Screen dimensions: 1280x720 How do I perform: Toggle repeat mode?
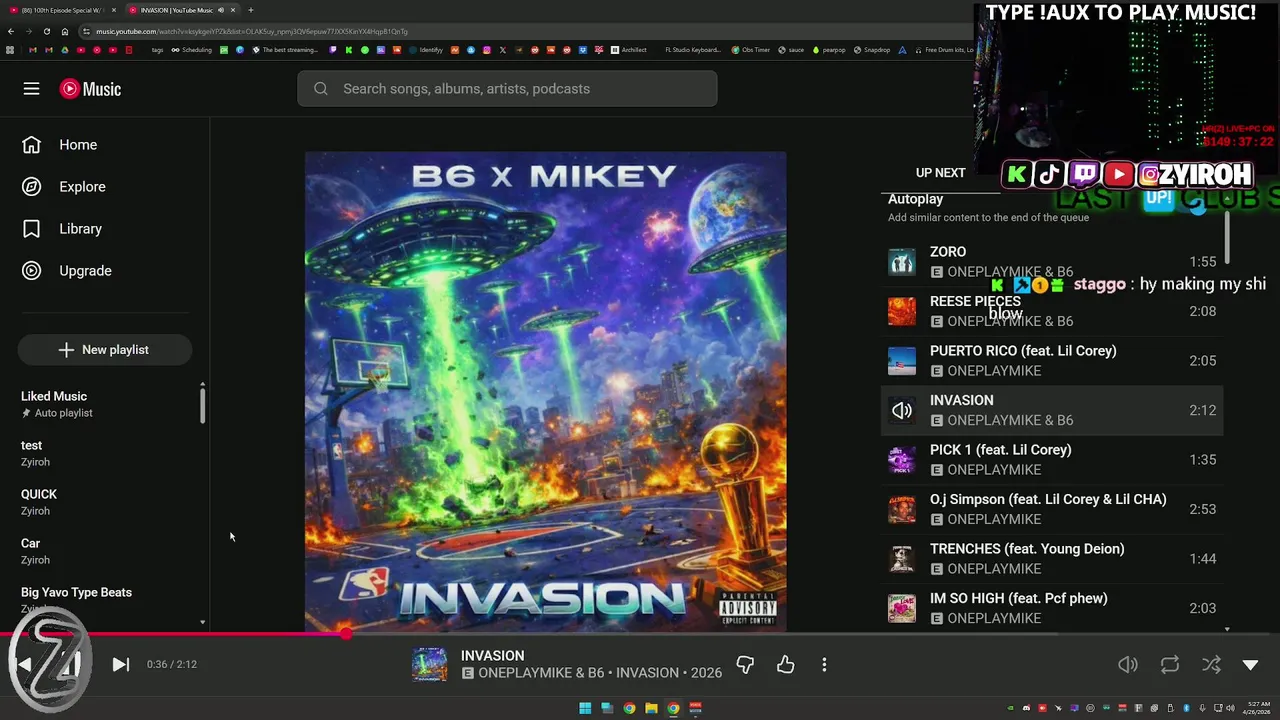coord(1170,664)
